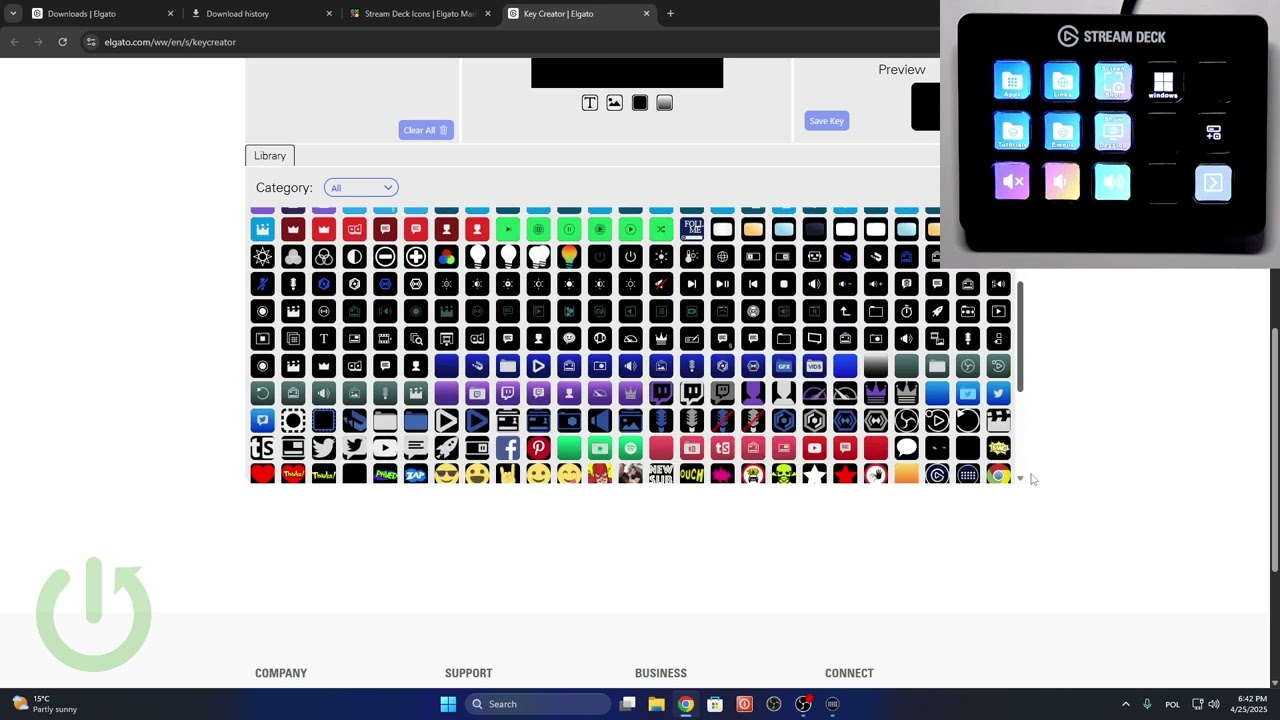Viewport: 1280px width, 720px height.
Task: Select the ZAP sticker icon
Action: 416,474
